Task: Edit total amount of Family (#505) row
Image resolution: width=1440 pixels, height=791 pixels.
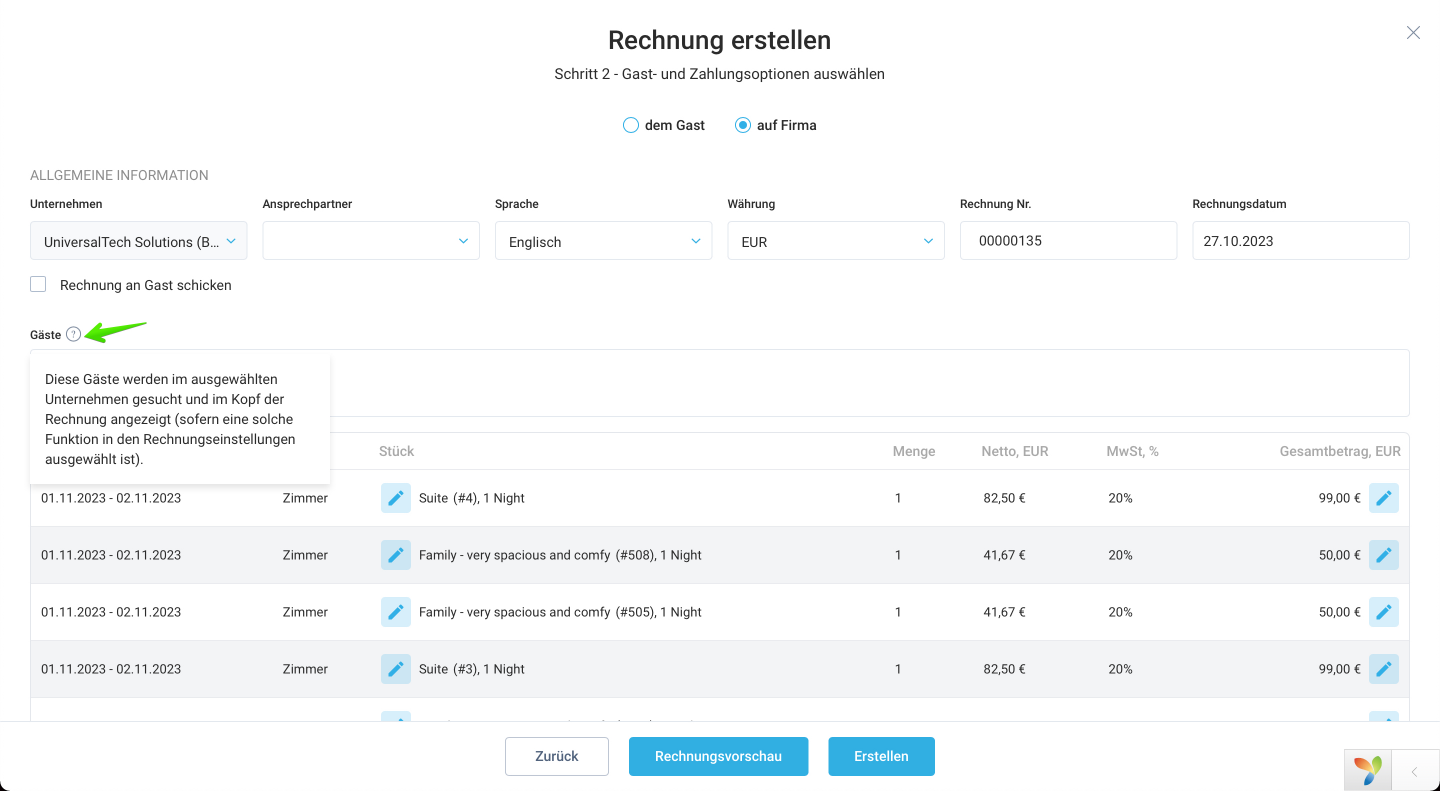Action: (x=1384, y=612)
